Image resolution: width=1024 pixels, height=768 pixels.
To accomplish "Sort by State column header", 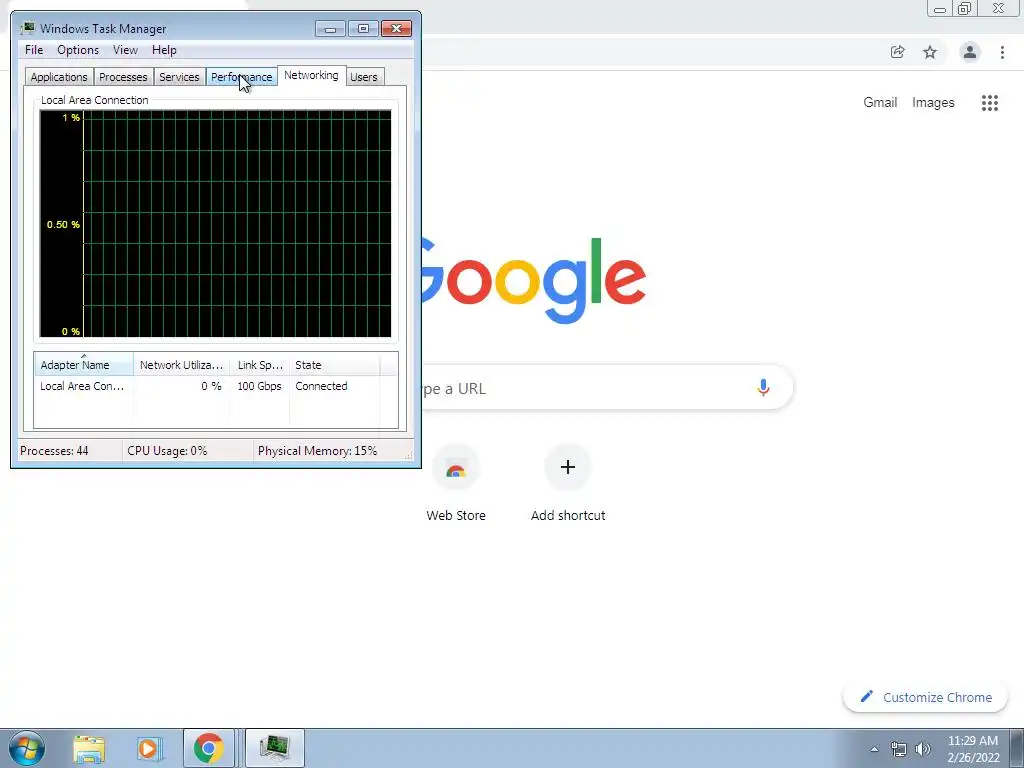I will point(334,365).
